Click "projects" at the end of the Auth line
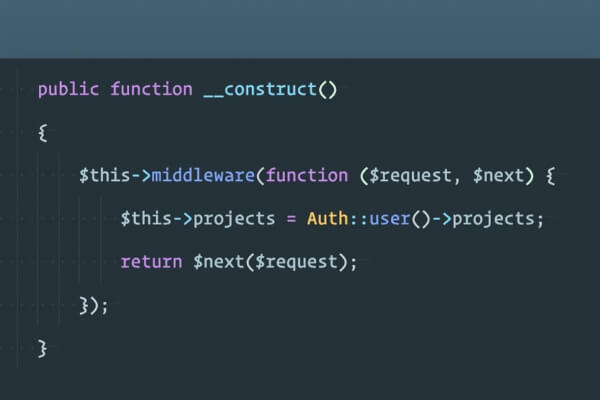The image size is (600, 400). tap(496, 219)
